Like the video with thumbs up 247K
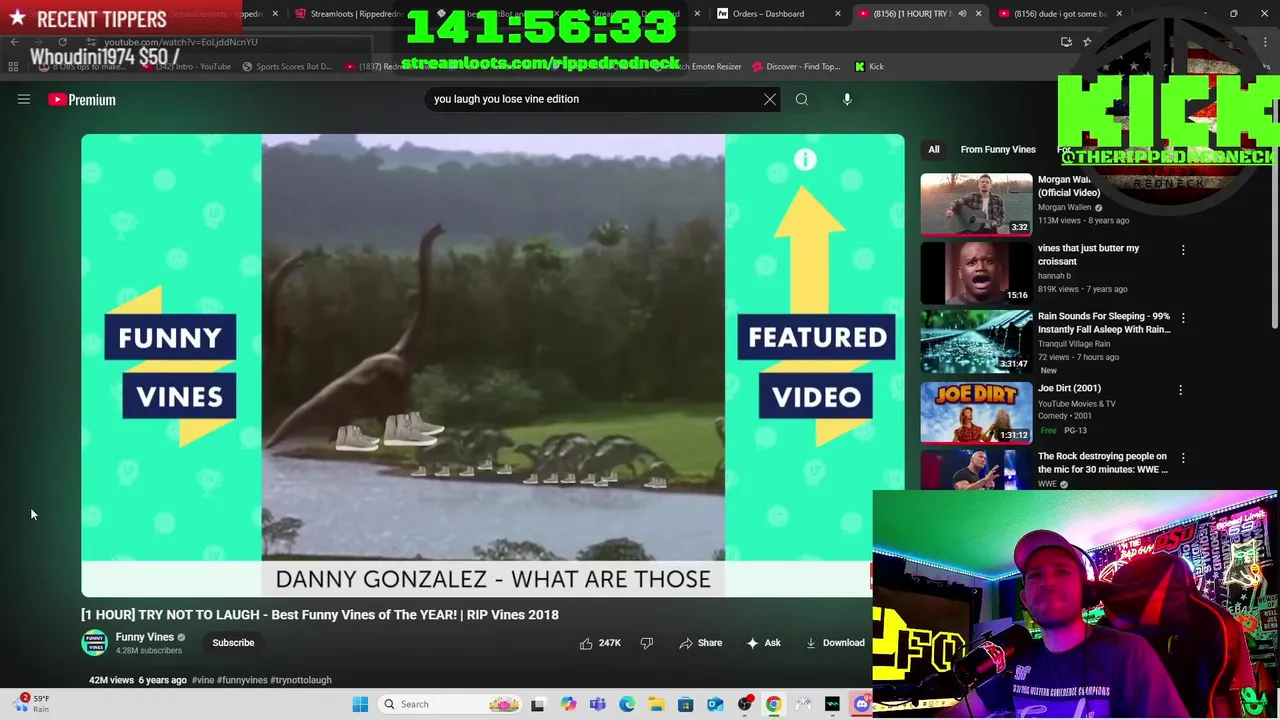 [599, 643]
